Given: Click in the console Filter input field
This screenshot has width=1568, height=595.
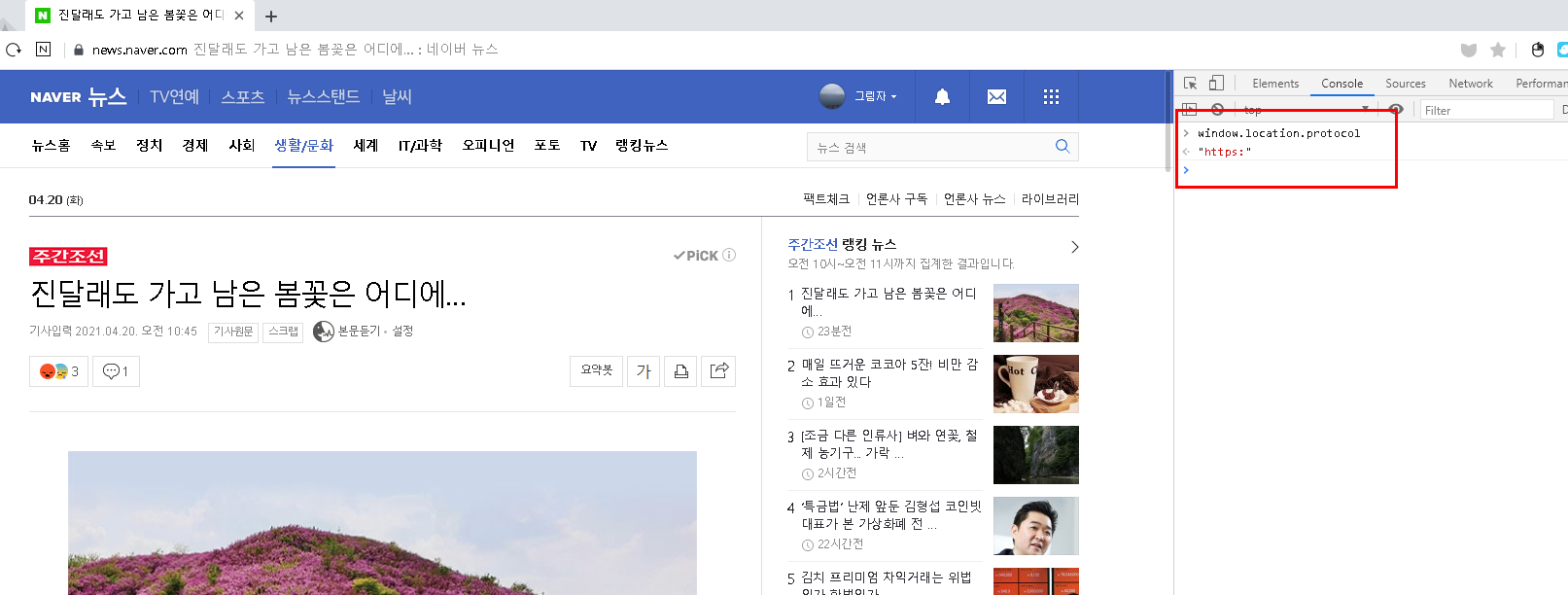Looking at the screenshot, I should (x=1486, y=110).
